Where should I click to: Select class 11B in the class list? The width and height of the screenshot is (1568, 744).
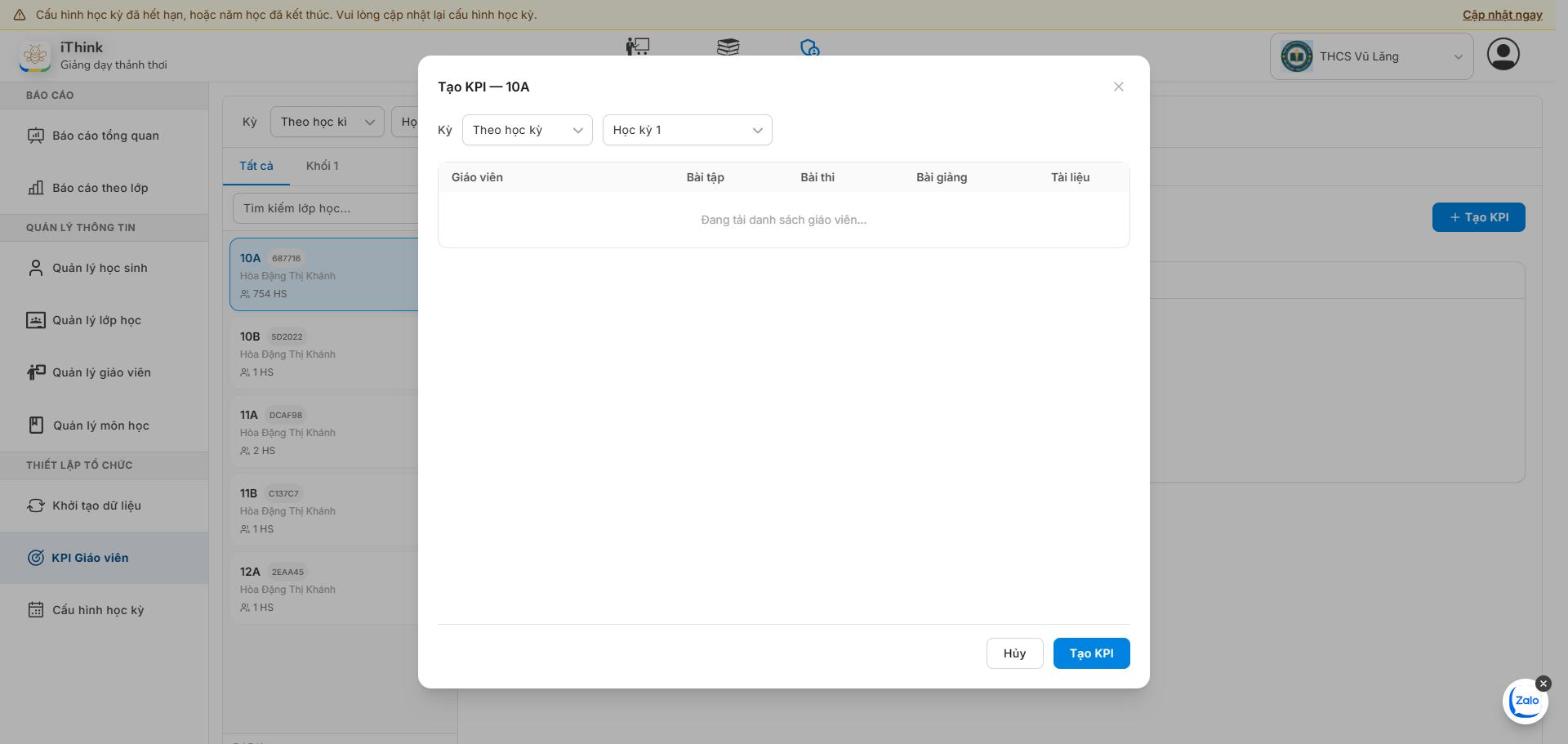[x=324, y=510]
